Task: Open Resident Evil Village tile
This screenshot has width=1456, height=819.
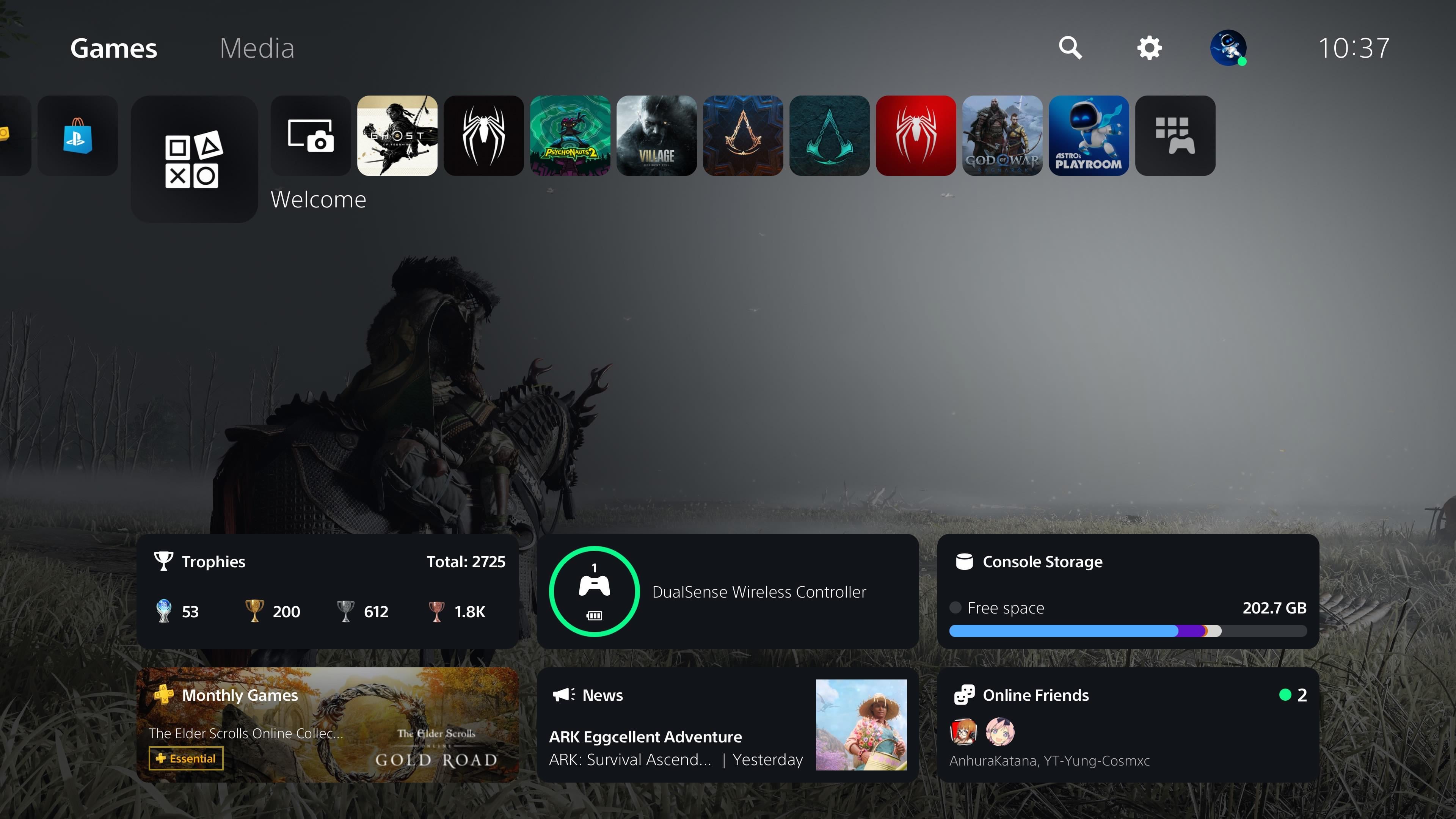Action: (656, 136)
